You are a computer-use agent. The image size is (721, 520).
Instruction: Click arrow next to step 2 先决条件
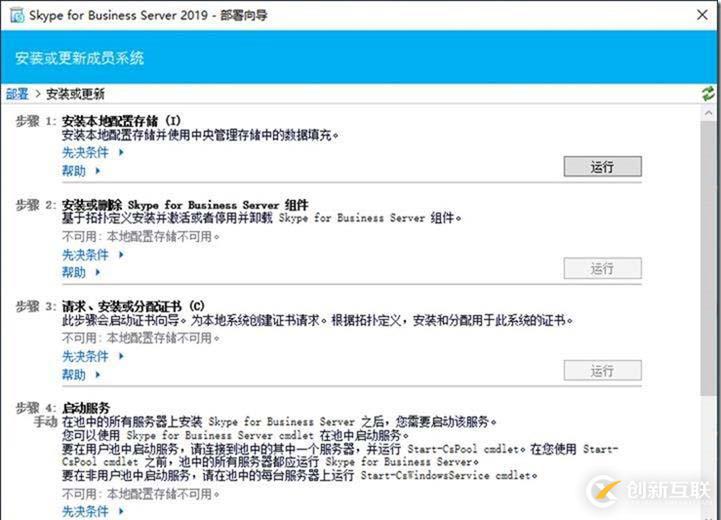[x=121, y=254]
